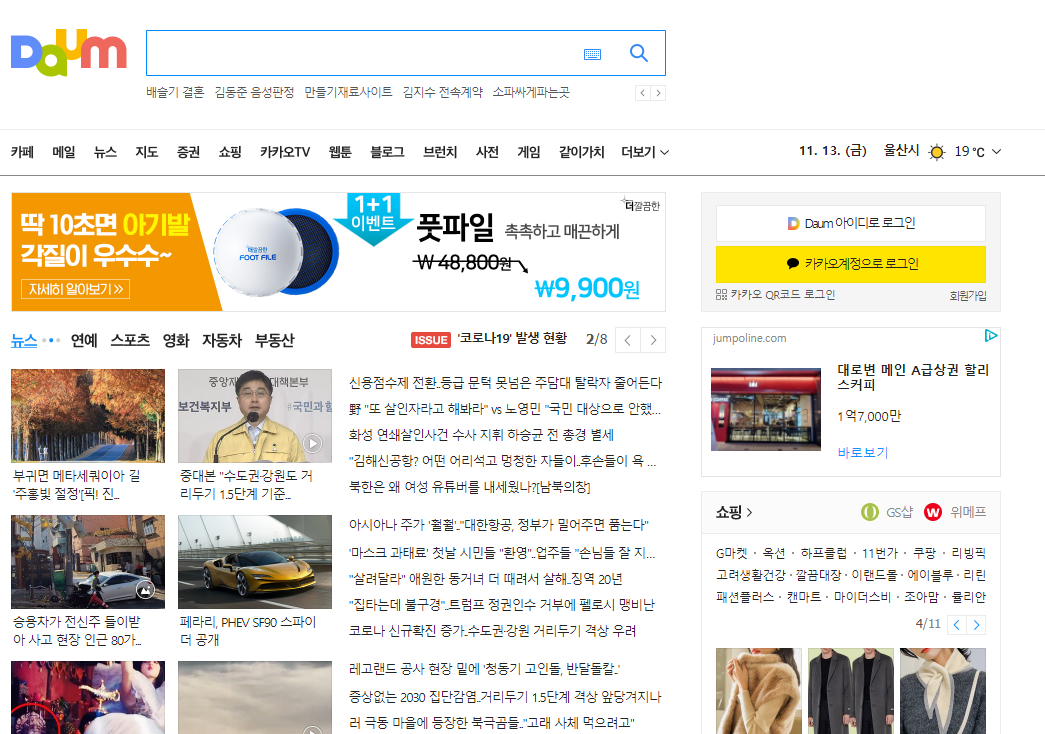Expand the 더보기 menu
Image resolution: width=1045 pixels, height=734 pixels.
click(645, 152)
